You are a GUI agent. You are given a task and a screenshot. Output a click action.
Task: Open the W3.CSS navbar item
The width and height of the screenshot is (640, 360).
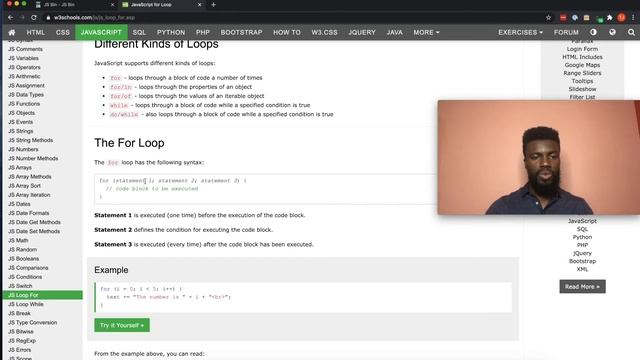tap(324, 32)
